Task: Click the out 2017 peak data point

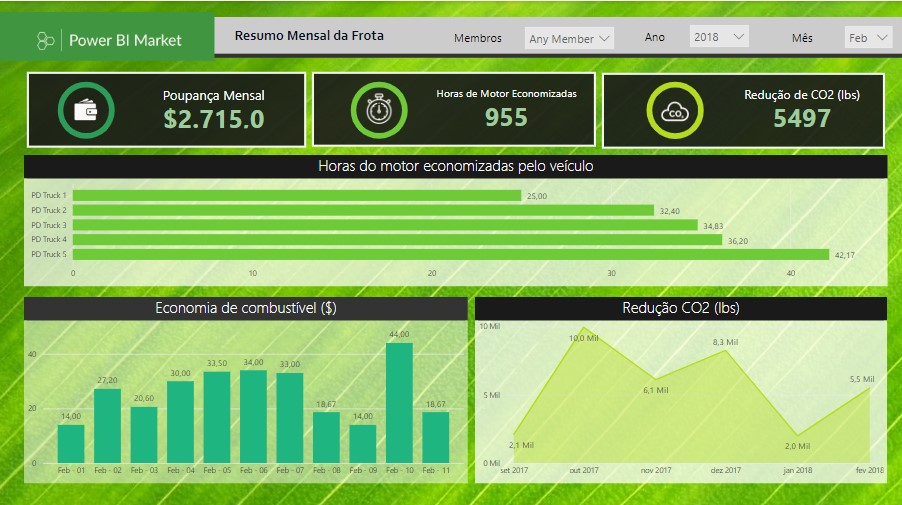Action: [584, 329]
